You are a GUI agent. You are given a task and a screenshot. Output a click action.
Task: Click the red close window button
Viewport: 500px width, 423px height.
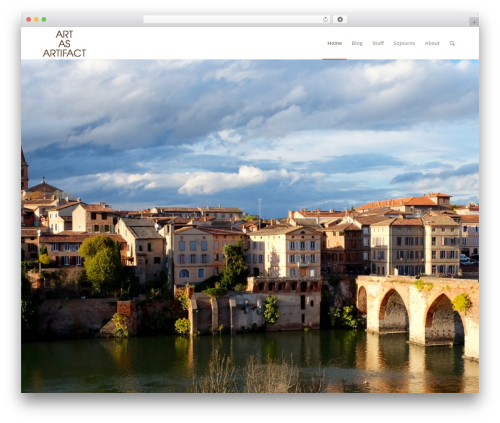click(x=29, y=20)
